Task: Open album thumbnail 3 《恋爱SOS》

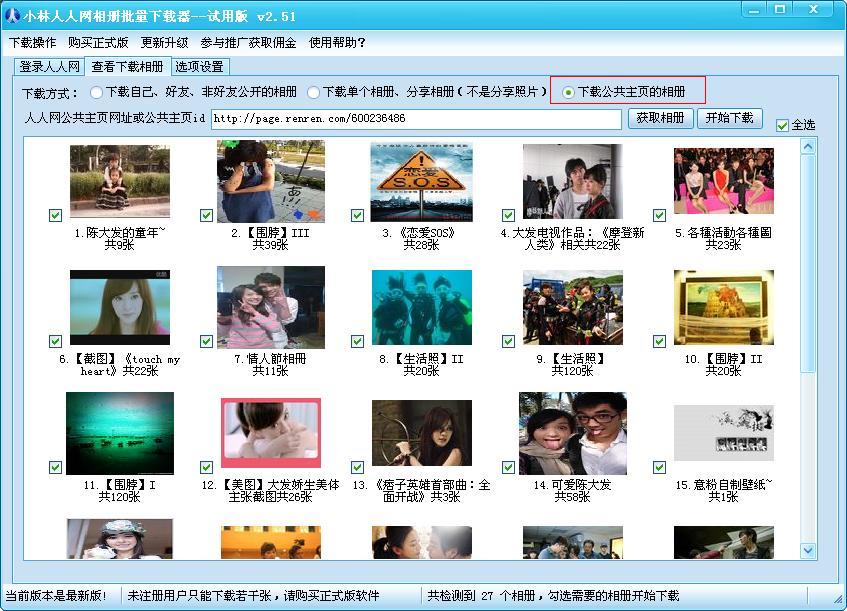Action: click(421, 182)
